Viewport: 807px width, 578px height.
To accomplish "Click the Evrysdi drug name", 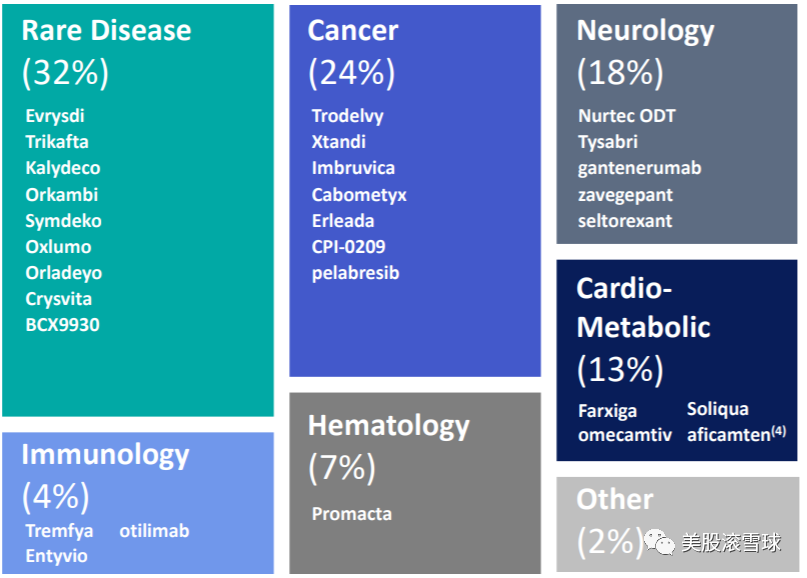I will (x=55, y=116).
